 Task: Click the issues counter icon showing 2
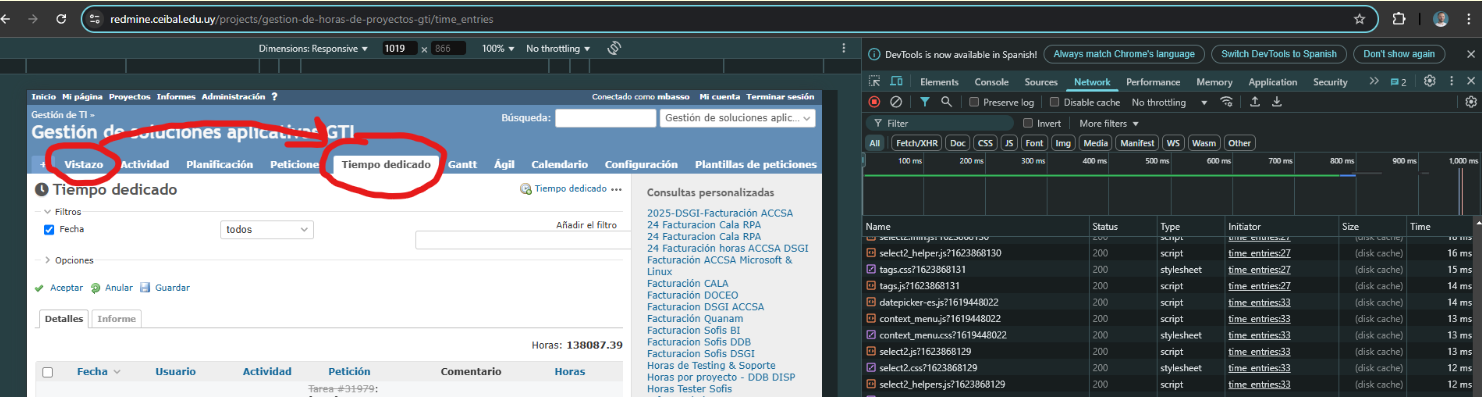(1399, 82)
